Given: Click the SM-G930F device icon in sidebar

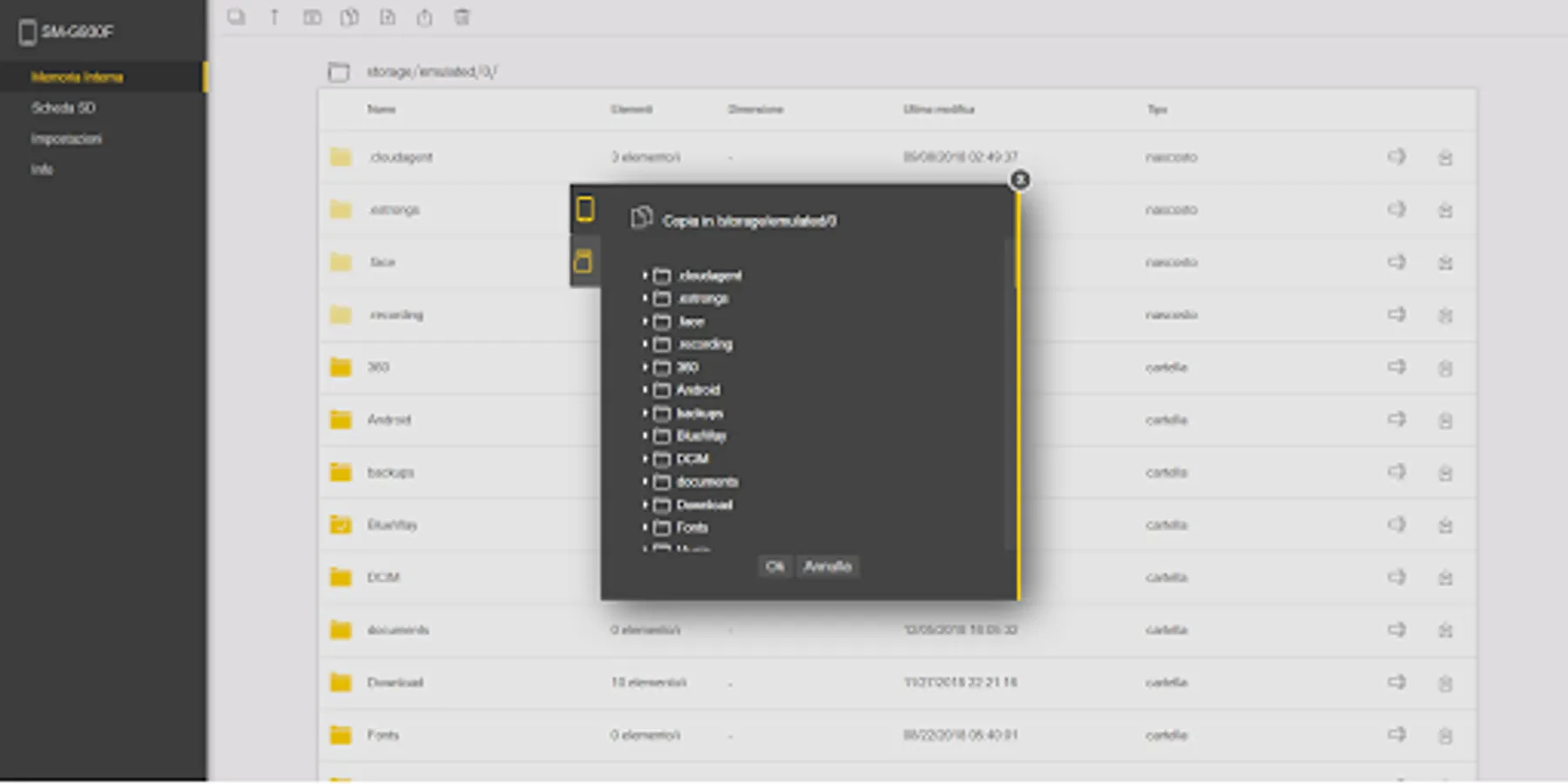Looking at the screenshot, I should tap(27, 32).
